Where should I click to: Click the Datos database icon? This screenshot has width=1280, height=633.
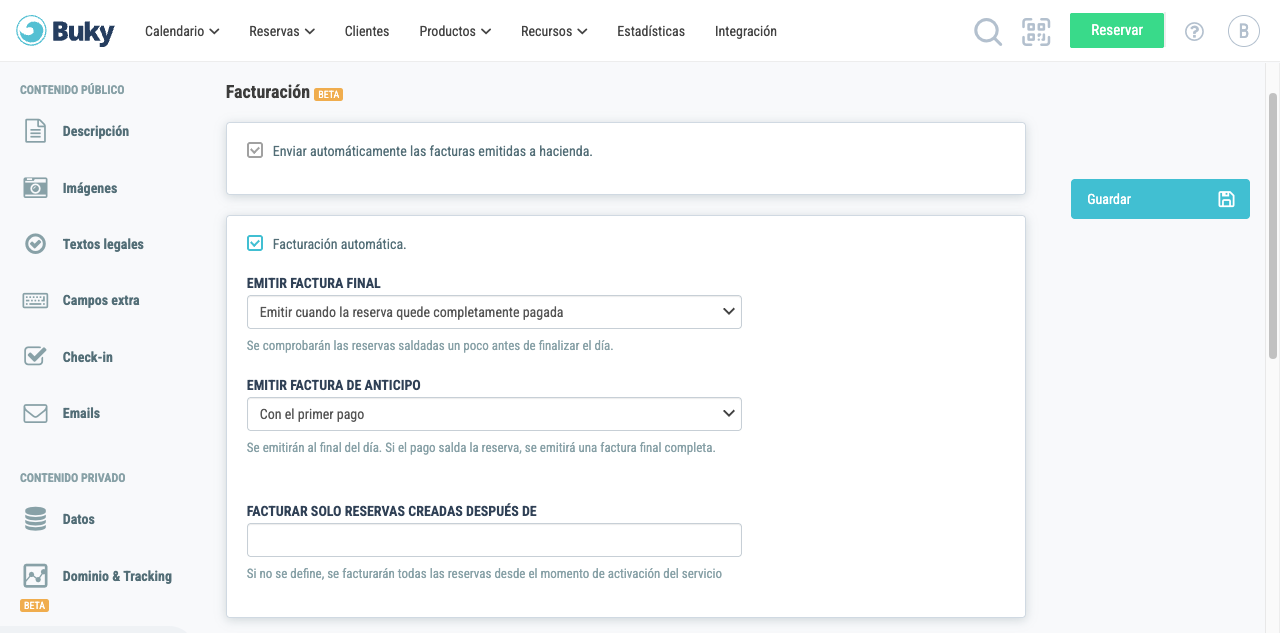pos(35,519)
